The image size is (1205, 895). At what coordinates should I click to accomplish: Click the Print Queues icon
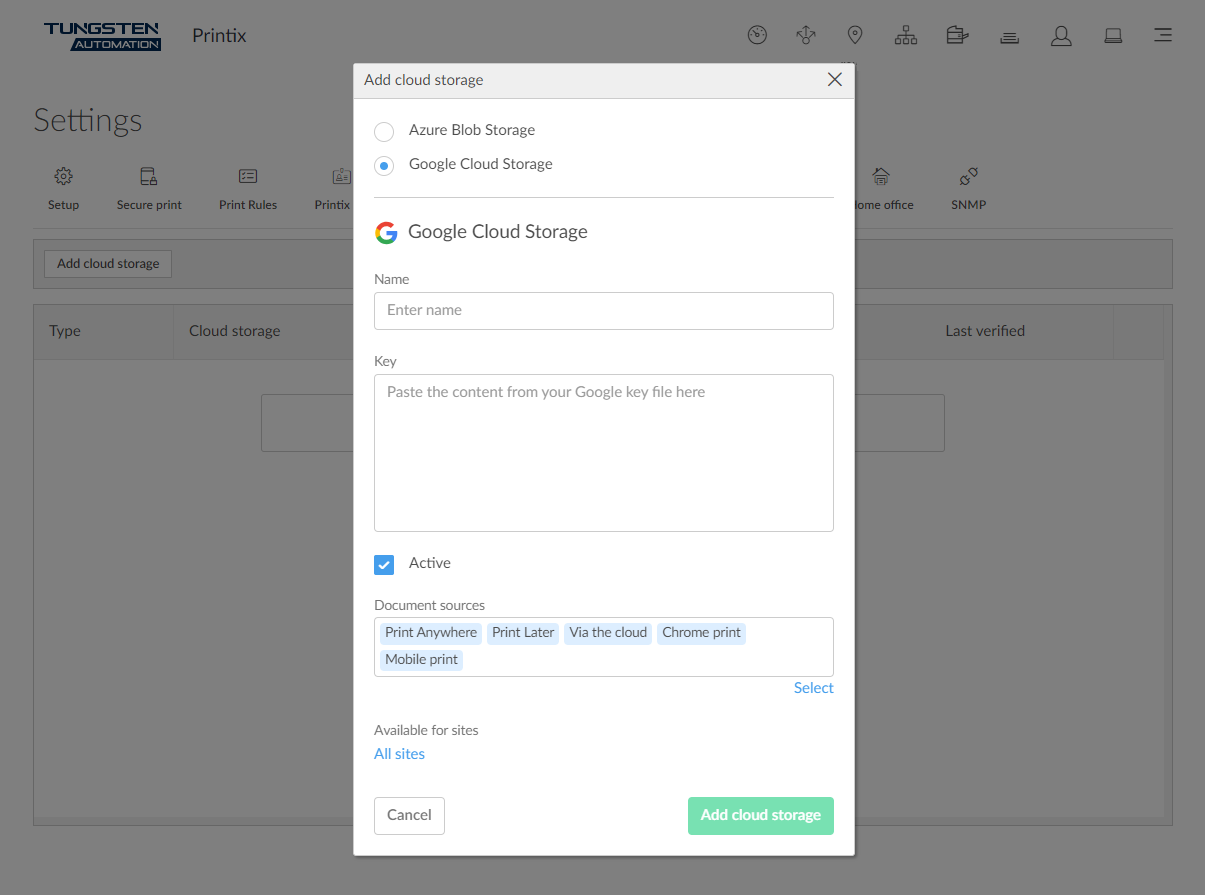pyautogui.click(x=1009, y=35)
